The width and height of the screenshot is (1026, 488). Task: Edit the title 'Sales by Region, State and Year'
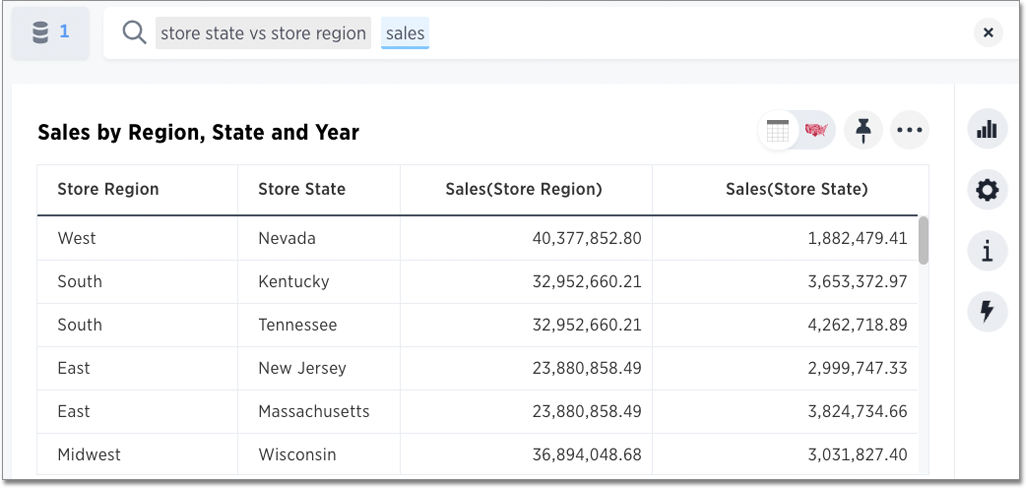click(198, 132)
